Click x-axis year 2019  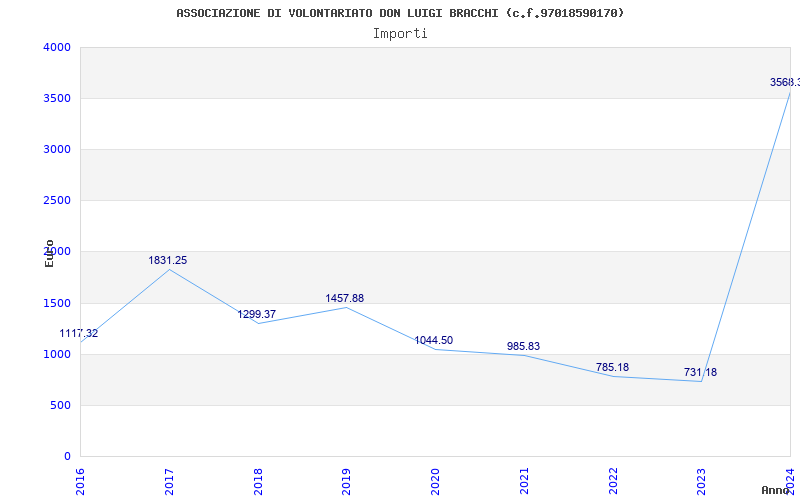pos(346,481)
